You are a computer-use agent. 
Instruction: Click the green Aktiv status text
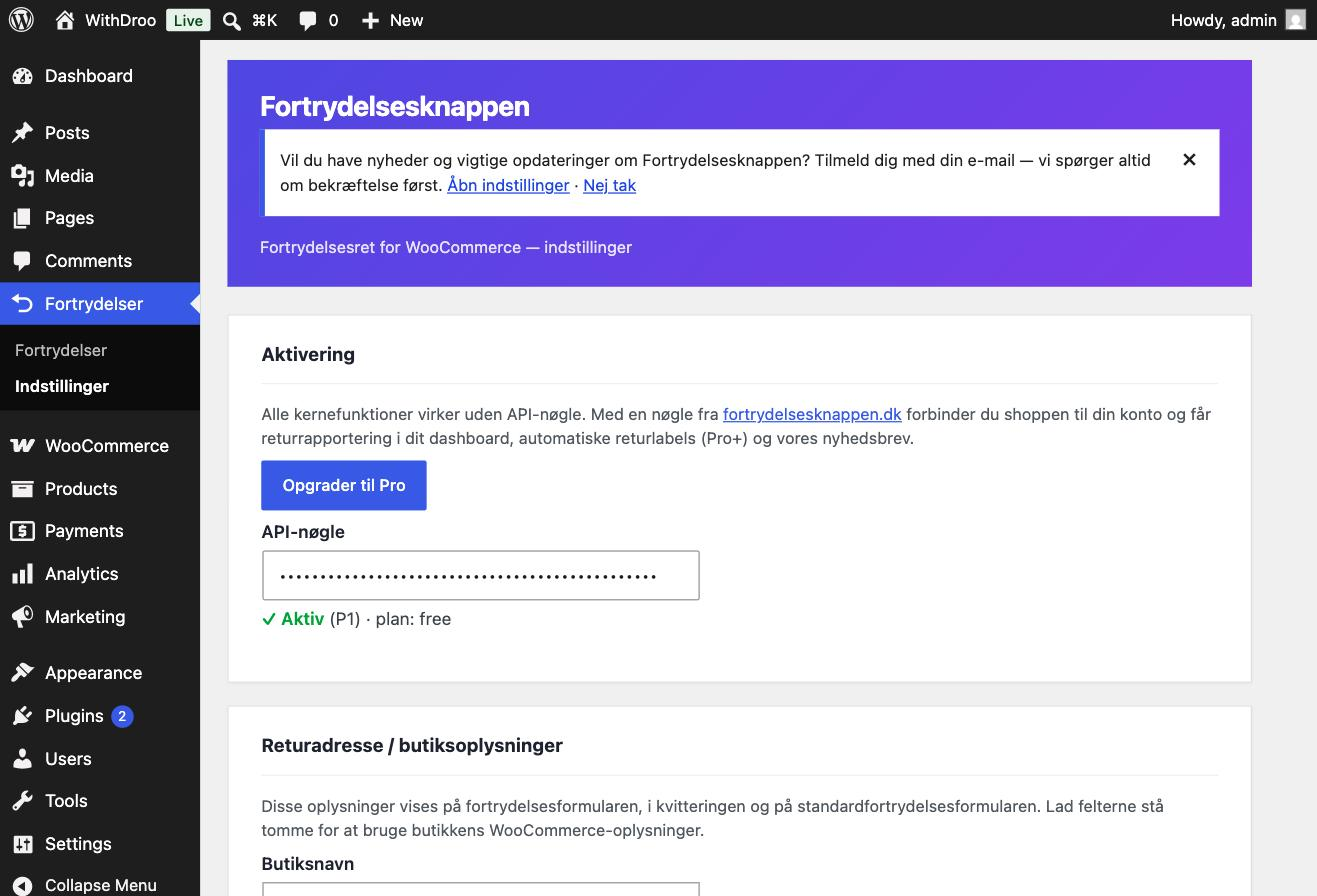pos(302,619)
